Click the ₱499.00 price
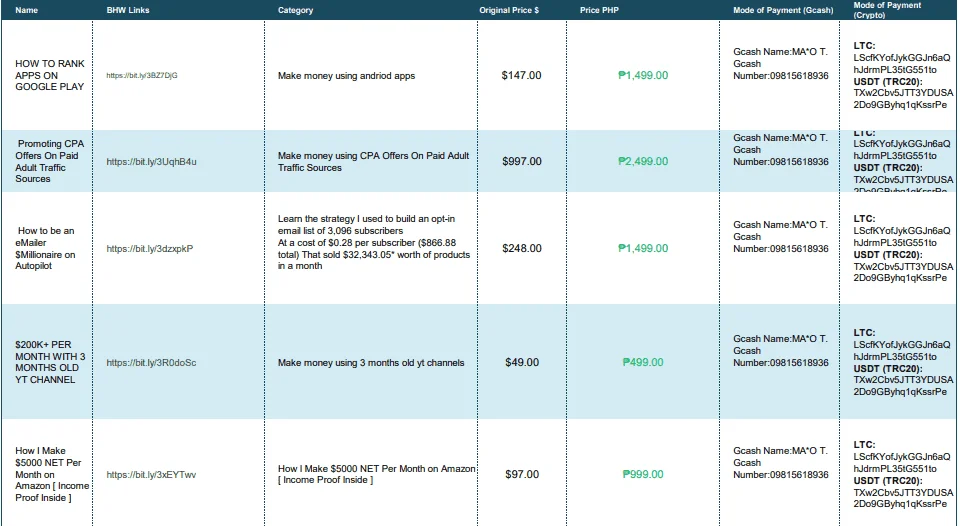The image size is (960, 526). click(x=643, y=363)
